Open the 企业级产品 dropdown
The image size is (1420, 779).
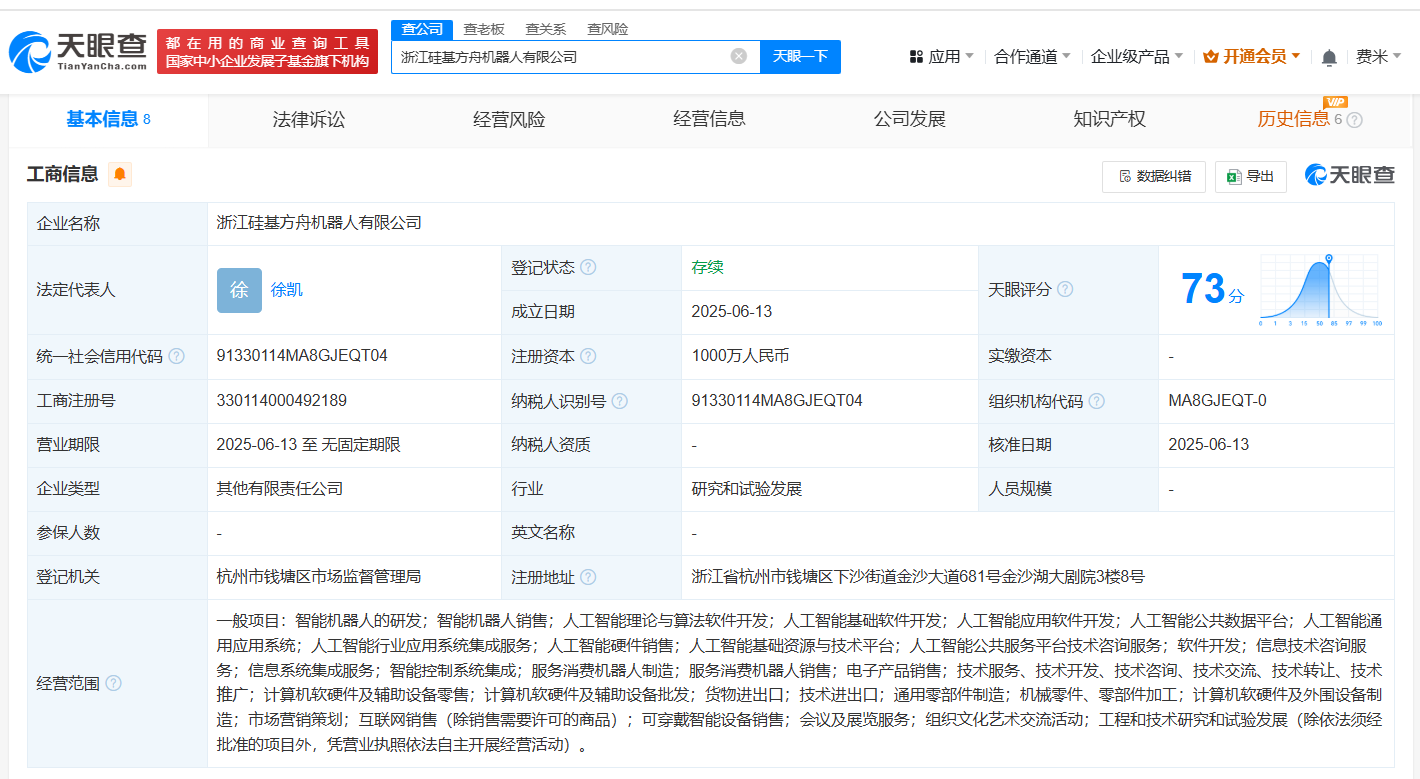[x=1137, y=57]
